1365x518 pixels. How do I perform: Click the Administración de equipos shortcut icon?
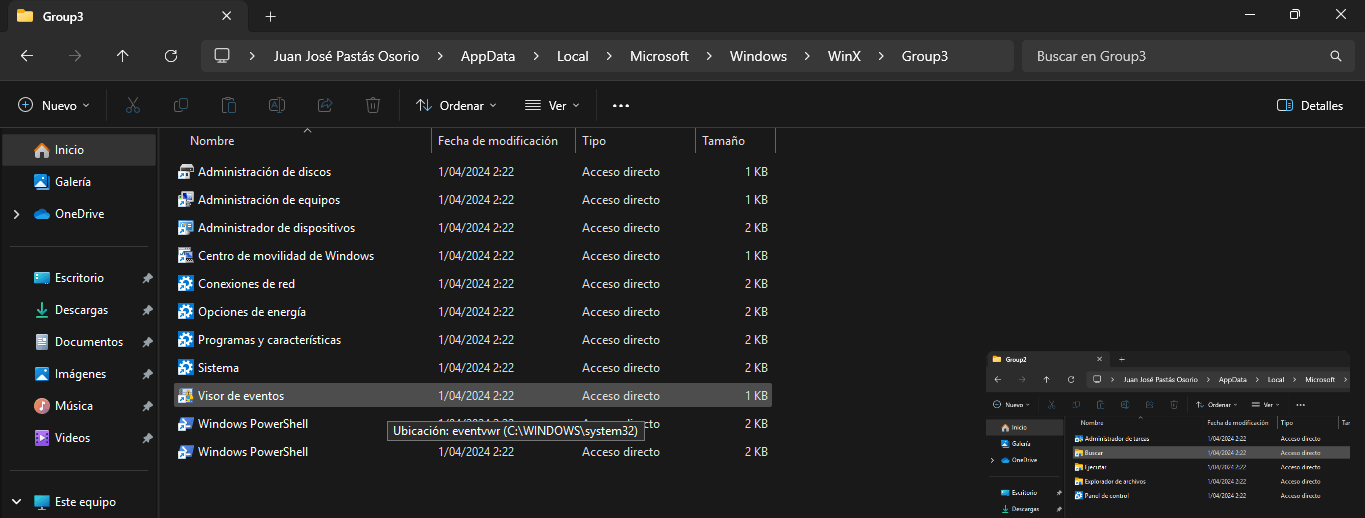[x=185, y=200]
